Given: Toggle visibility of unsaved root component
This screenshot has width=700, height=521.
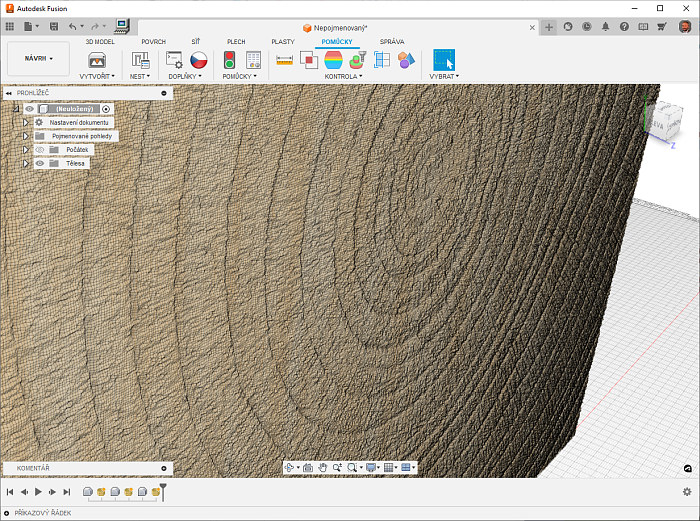Looking at the screenshot, I should tap(29, 108).
